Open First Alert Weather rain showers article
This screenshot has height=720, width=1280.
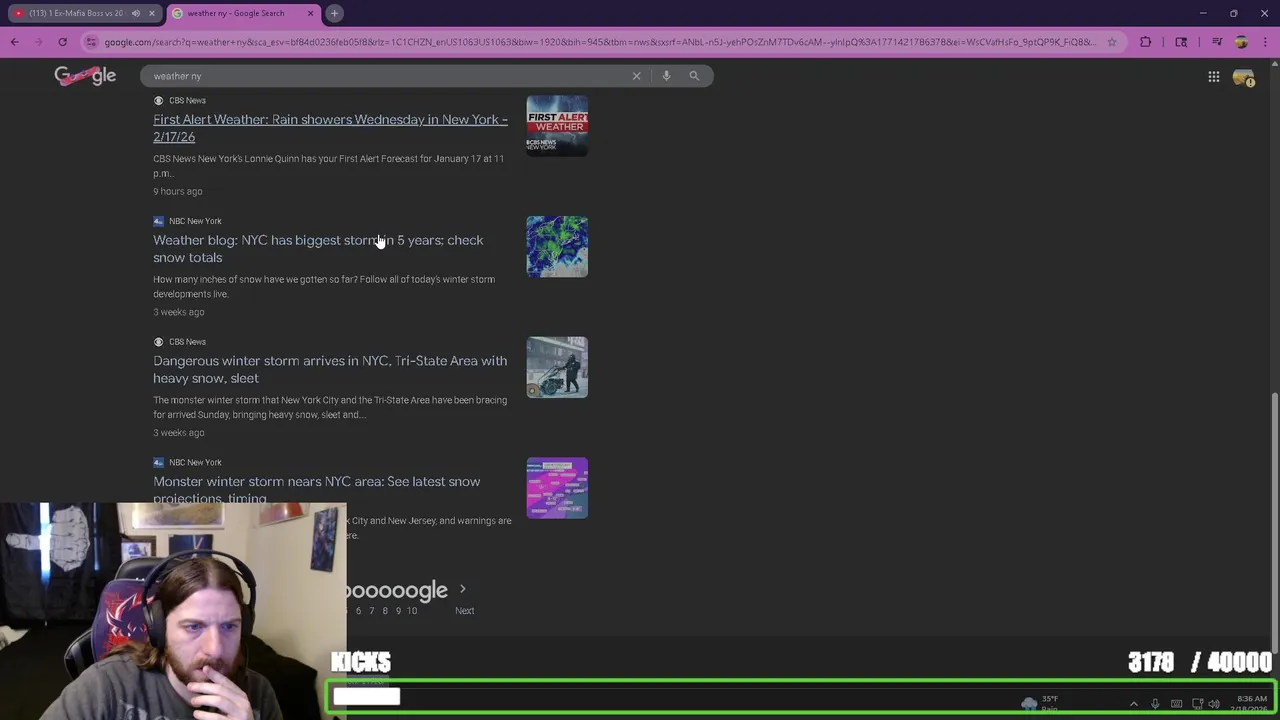[330, 128]
